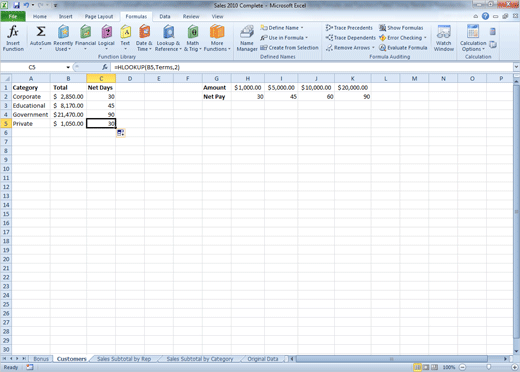Open the Lookup & Reference functions
Viewport: 520px width, 372px height.
[x=168, y=38]
